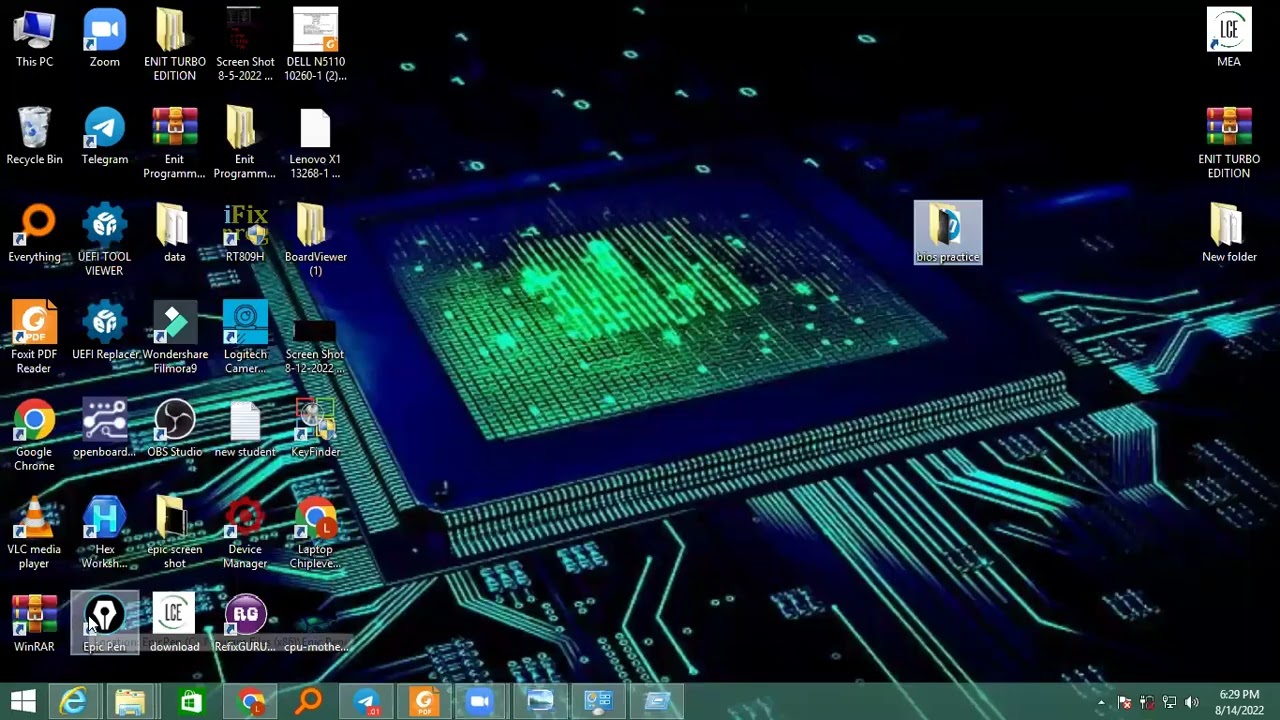1280x720 pixels.
Task: Switch to Telegram in the taskbar
Action: (x=366, y=701)
